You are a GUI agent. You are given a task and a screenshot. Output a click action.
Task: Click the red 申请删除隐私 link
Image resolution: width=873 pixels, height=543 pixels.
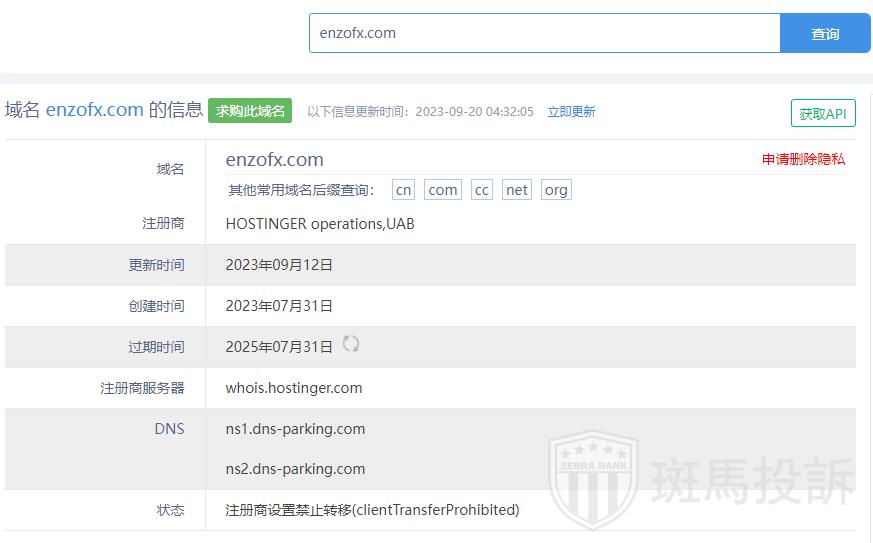tap(803, 159)
